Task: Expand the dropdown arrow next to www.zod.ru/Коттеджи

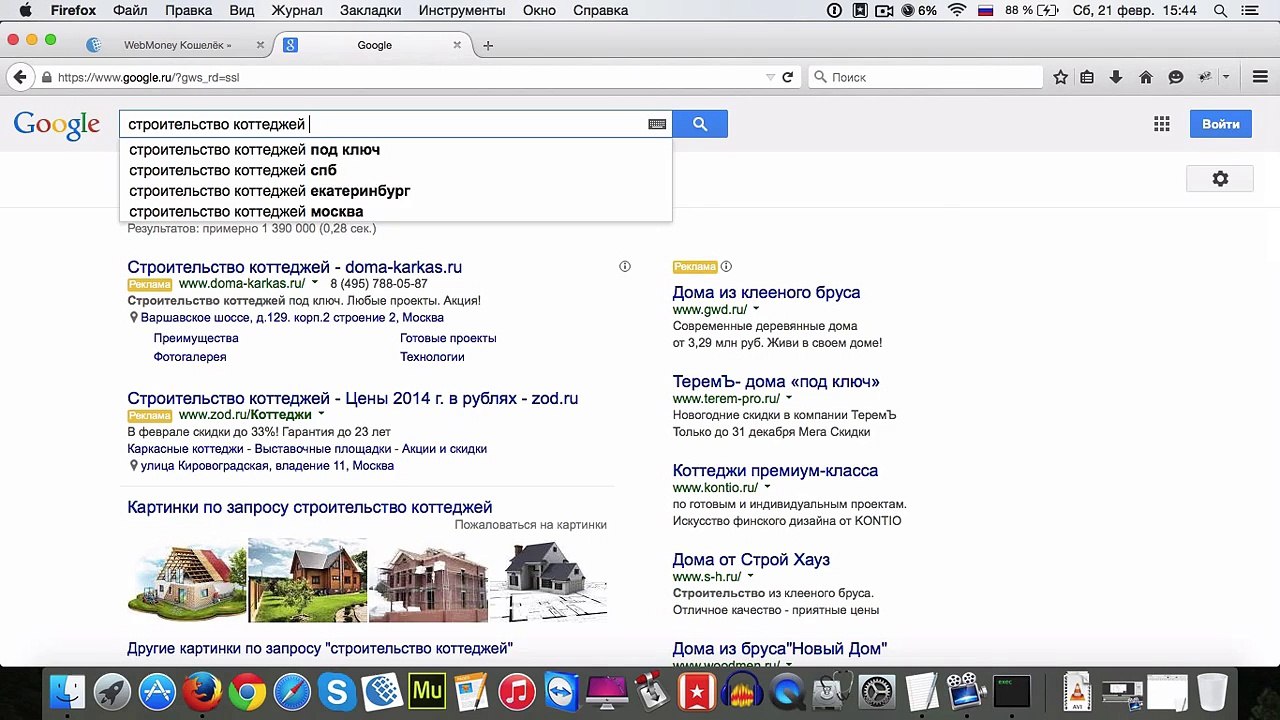Action: tap(321, 414)
